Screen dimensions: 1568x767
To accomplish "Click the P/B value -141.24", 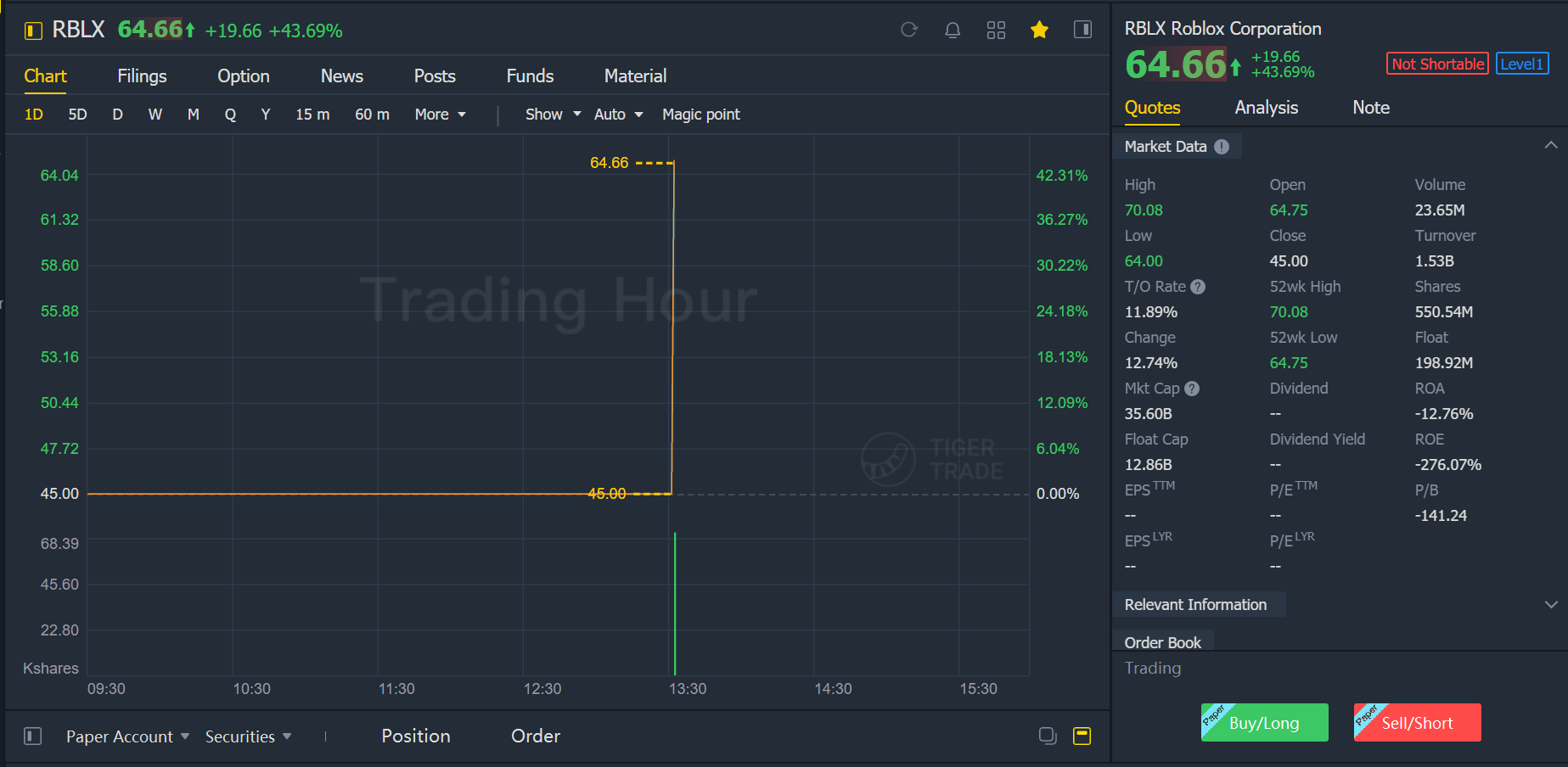I will pyautogui.click(x=1441, y=516).
